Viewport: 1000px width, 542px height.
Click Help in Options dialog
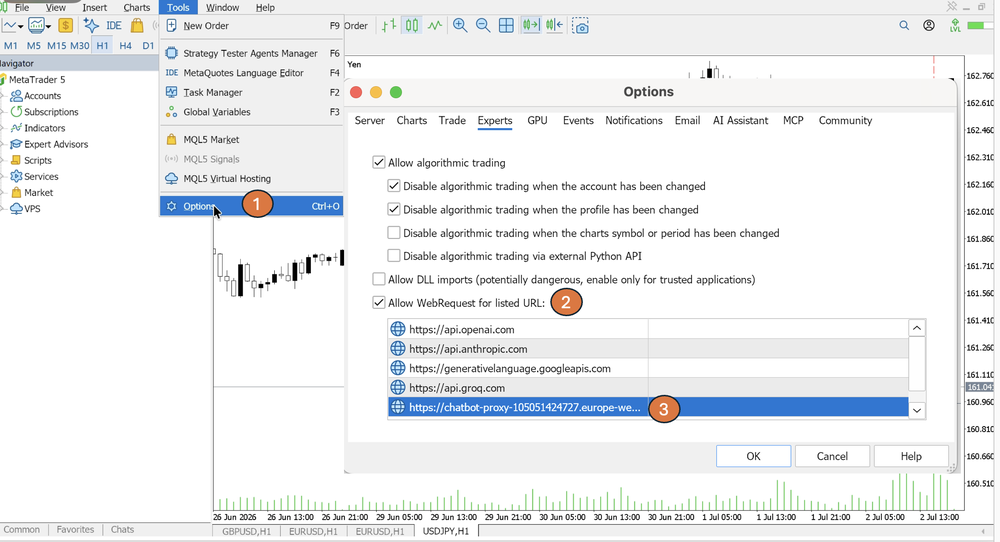click(911, 456)
